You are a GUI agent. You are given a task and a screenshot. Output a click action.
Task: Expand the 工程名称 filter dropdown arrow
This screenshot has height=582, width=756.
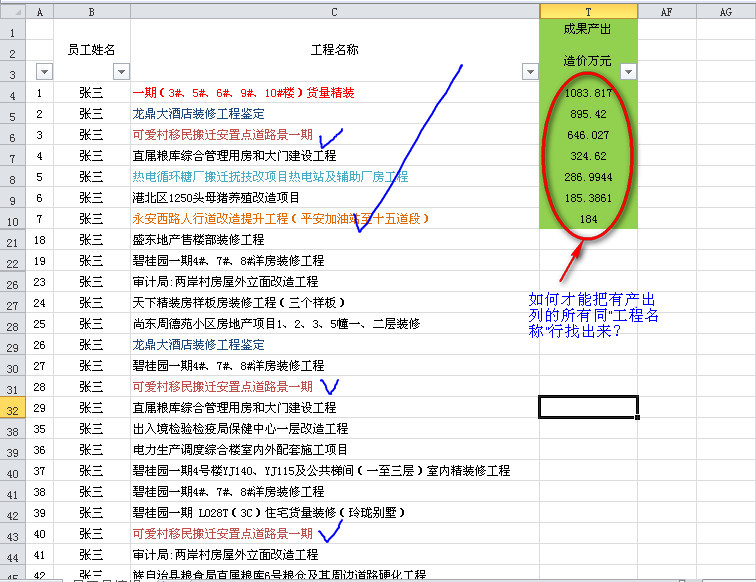point(530,72)
